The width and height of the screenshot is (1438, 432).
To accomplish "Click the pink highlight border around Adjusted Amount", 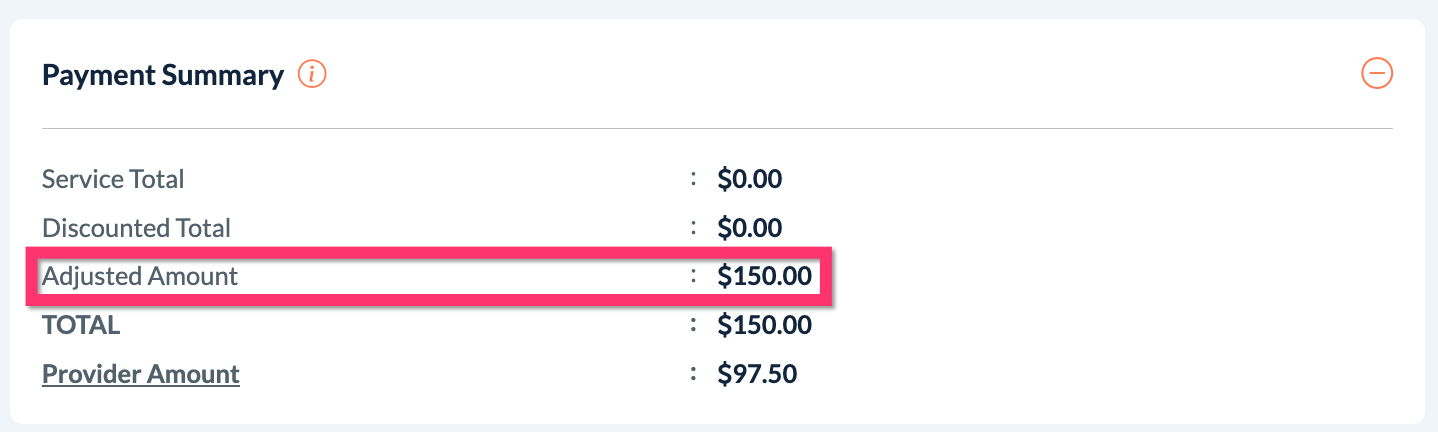I will click(x=430, y=252).
